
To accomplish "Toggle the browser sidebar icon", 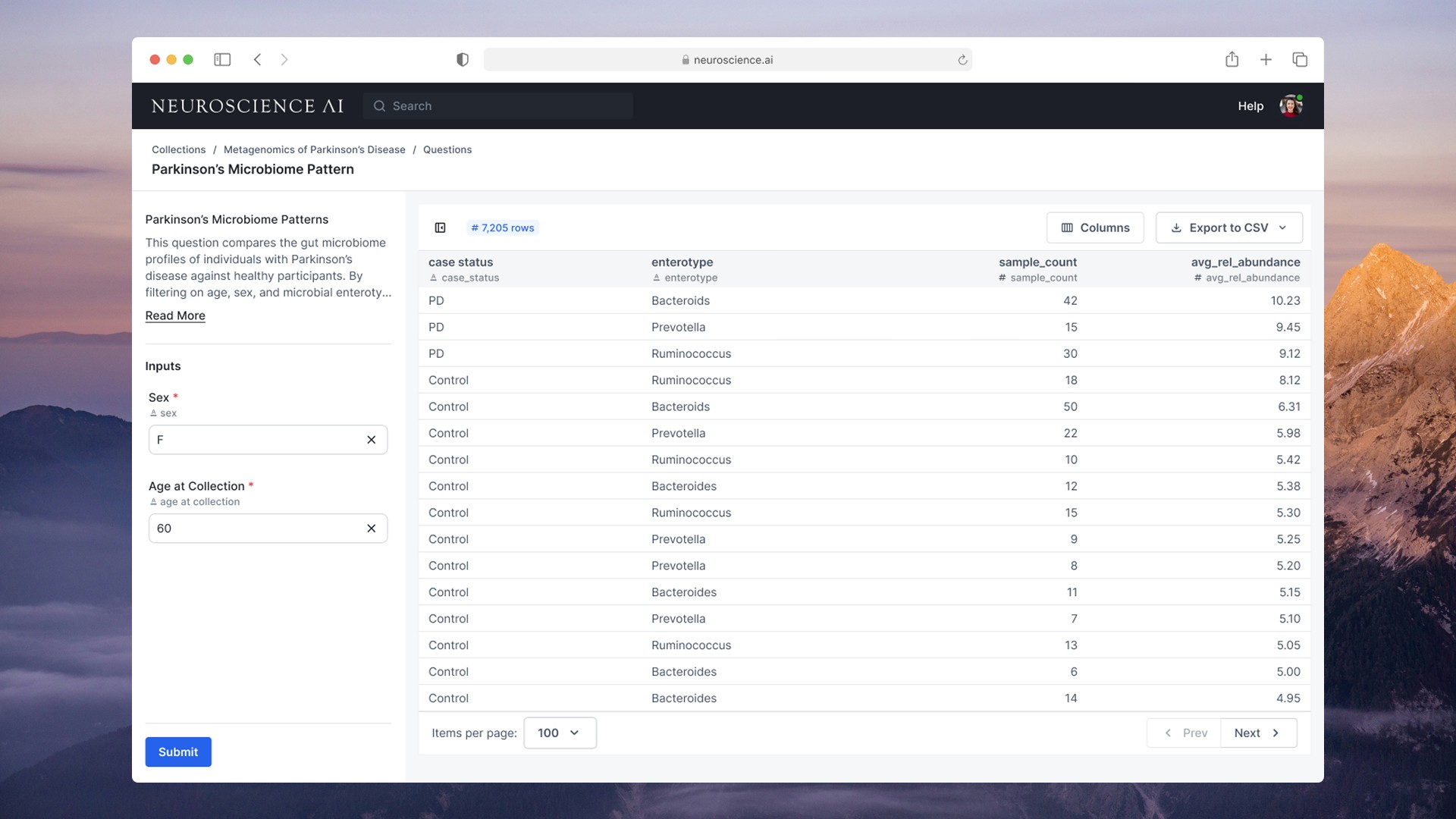I will click(222, 59).
